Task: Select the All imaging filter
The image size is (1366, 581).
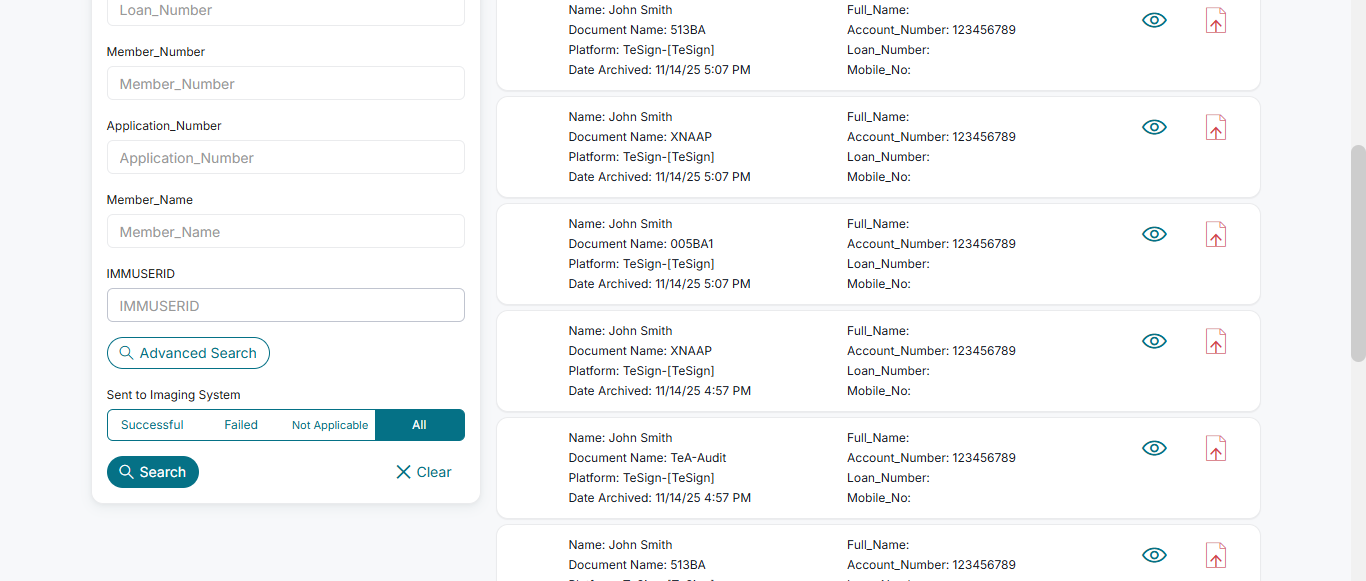Action: click(419, 425)
